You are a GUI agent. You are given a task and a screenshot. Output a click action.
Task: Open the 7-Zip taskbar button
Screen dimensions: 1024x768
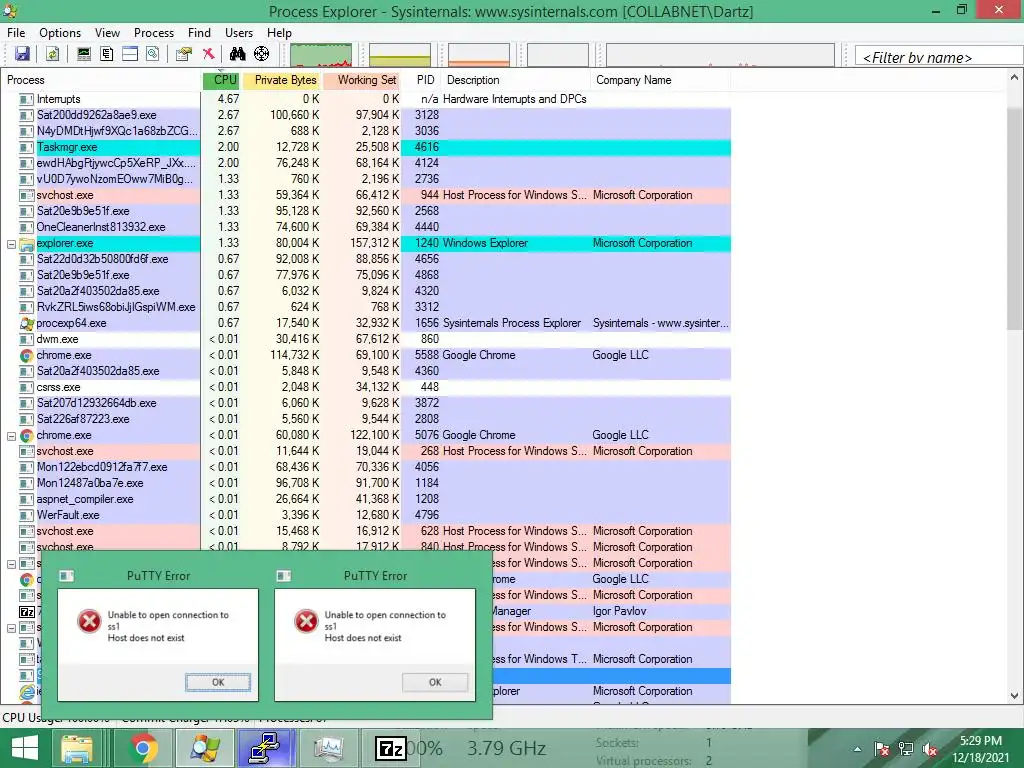(391, 748)
